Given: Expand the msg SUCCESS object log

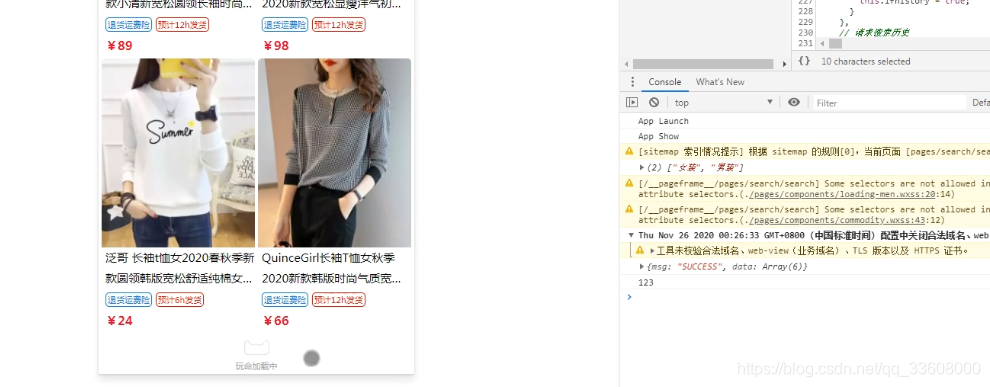Looking at the screenshot, I should pos(642,266).
